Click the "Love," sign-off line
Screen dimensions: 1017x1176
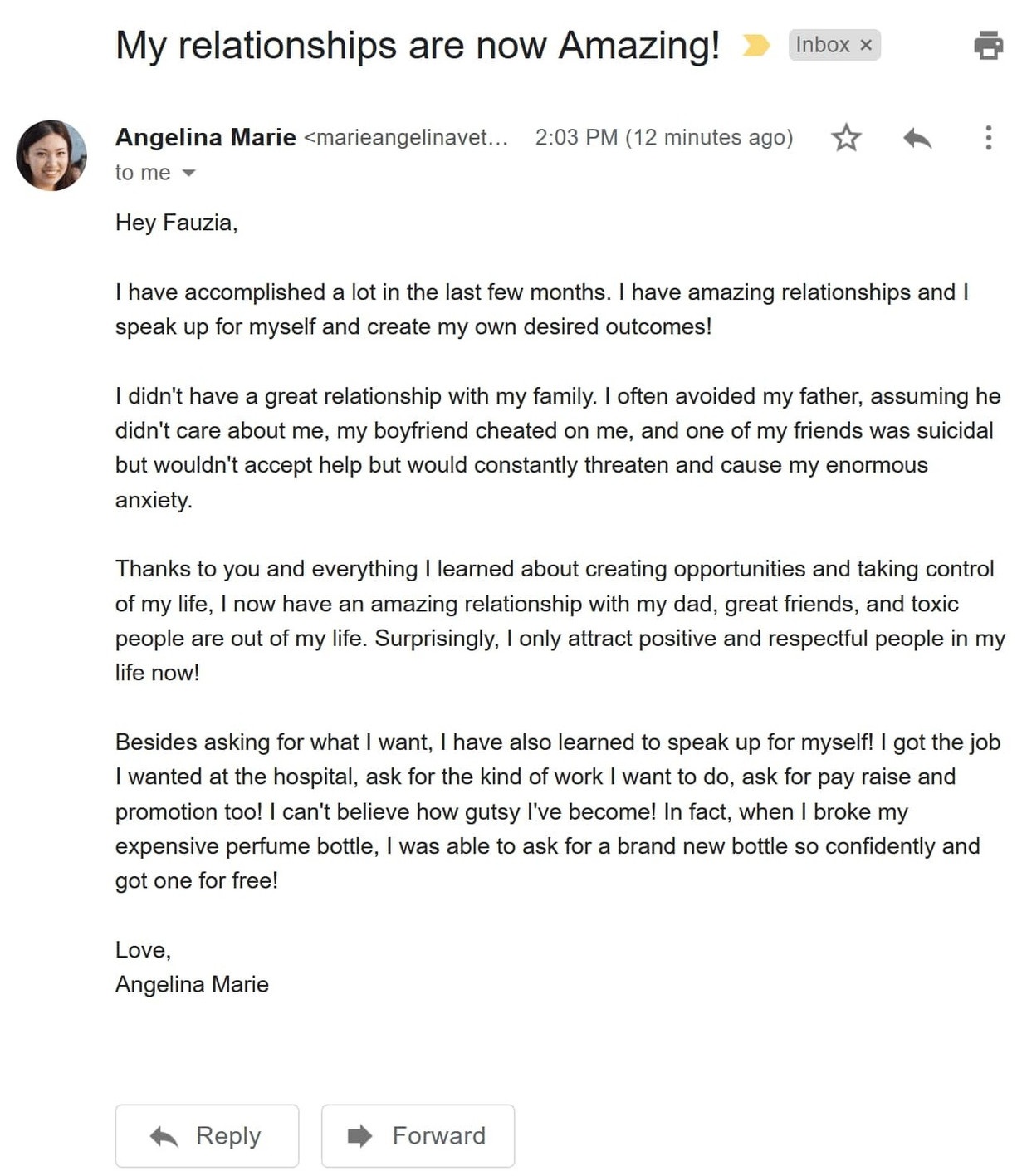click(143, 949)
